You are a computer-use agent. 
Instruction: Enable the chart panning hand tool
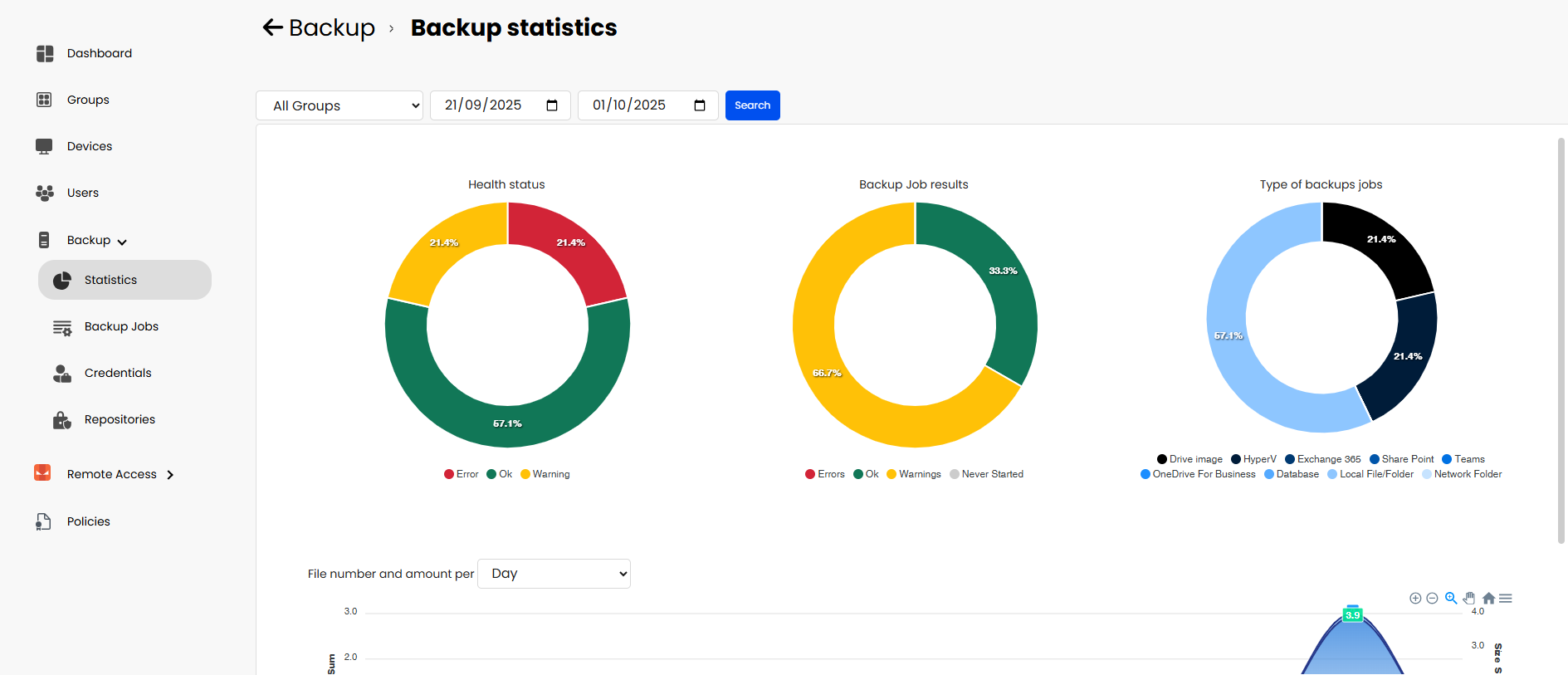[x=1469, y=598]
